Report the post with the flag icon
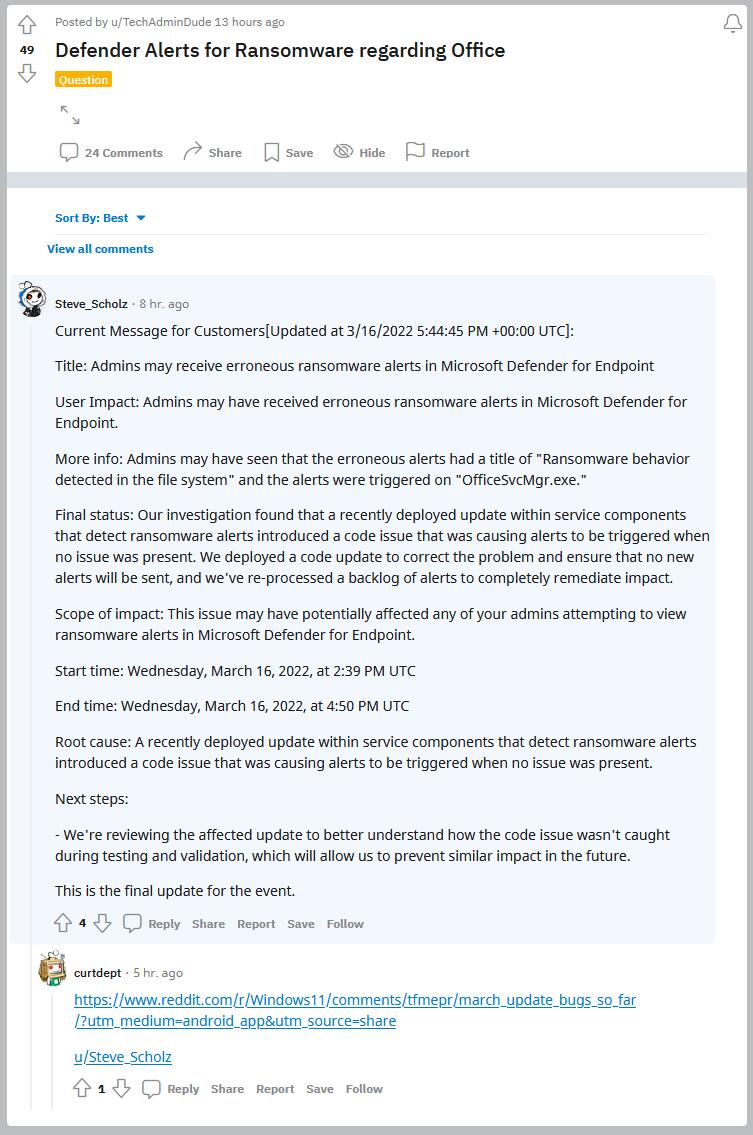The width and height of the screenshot is (753, 1135). pos(437,152)
